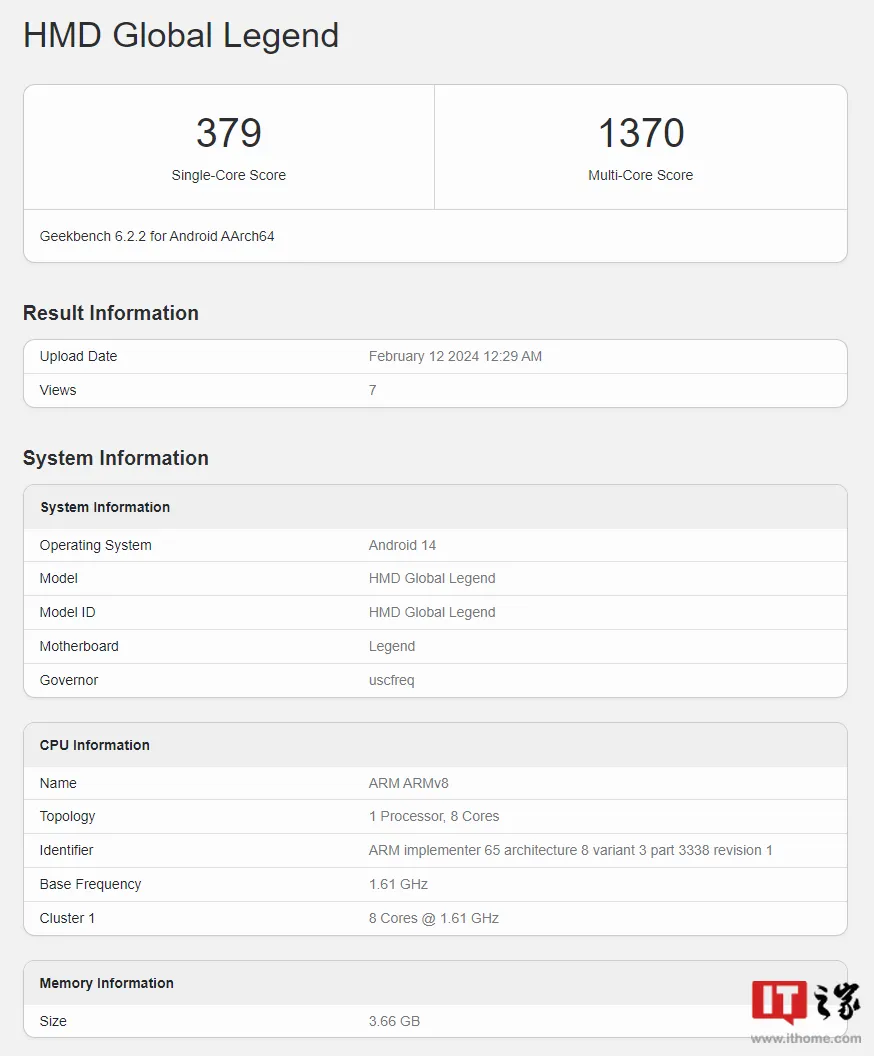Click Geekbench 6.2.2 for Android AArch64 text
Image resolution: width=874 pixels, height=1056 pixels.
tap(157, 236)
